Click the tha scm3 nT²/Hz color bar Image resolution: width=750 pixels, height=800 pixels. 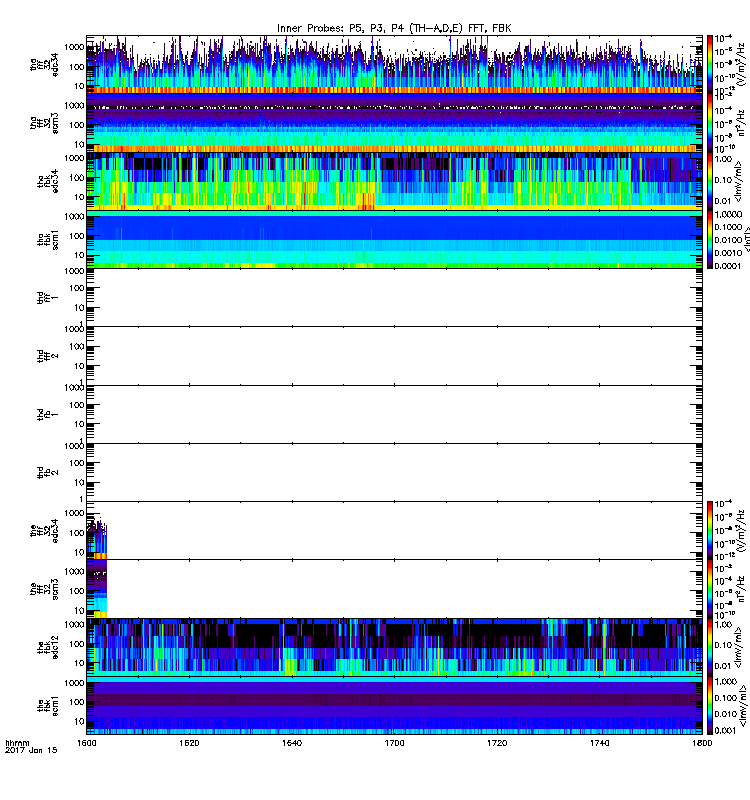pyautogui.click(x=709, y=123)
